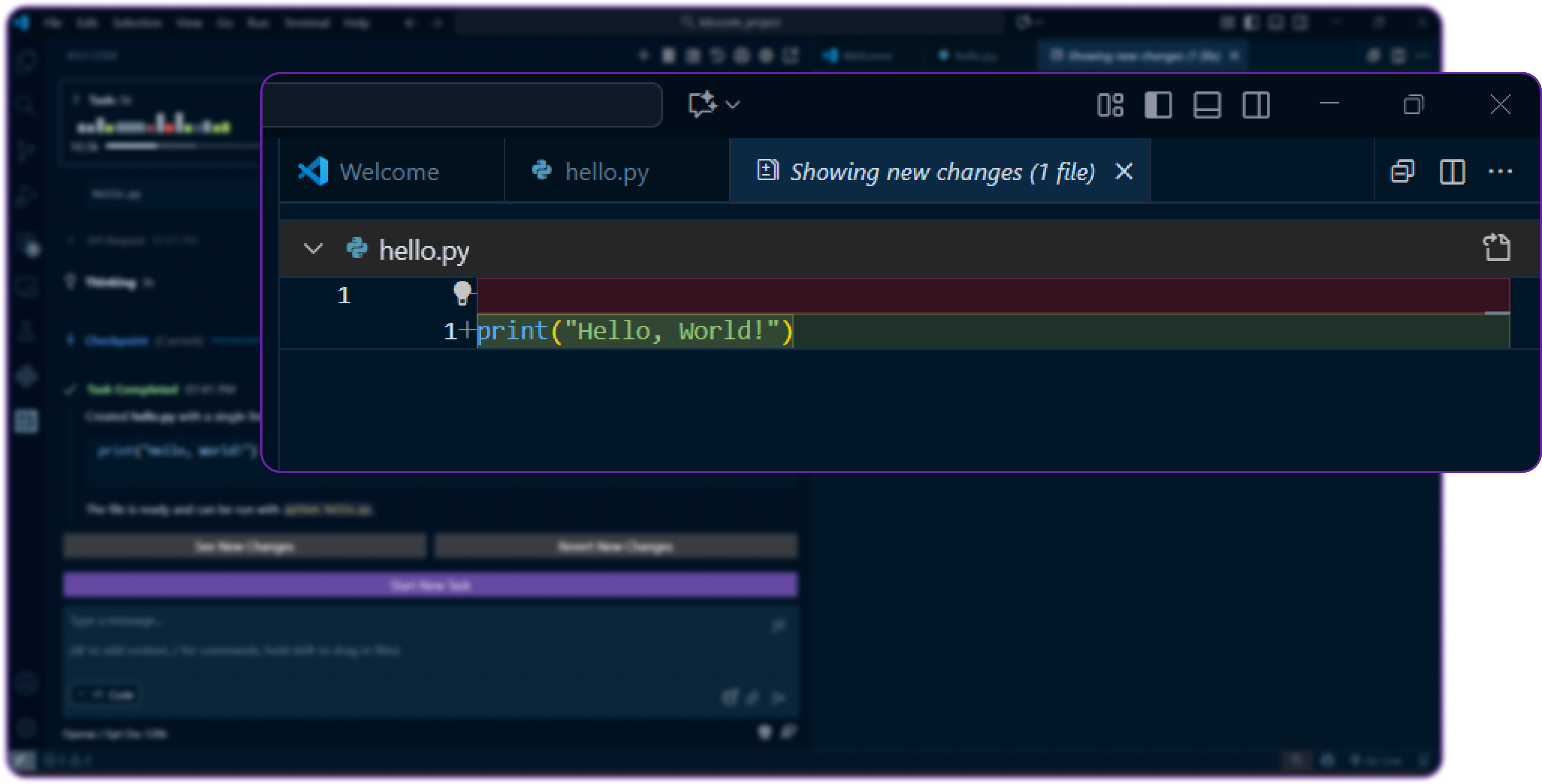Screen dimensions: 1542x784
Task: Open the customize layout icon
Action: [x=1111, y=105]
